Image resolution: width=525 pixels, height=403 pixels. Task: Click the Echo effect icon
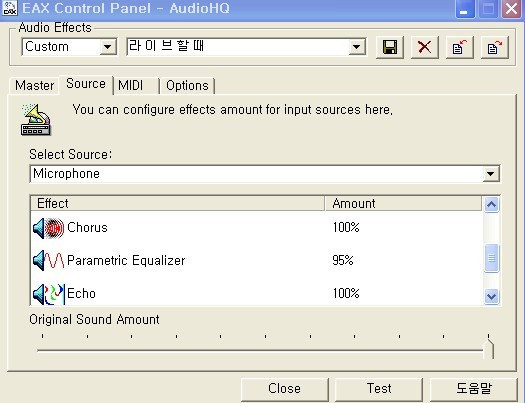coord(49,294)
